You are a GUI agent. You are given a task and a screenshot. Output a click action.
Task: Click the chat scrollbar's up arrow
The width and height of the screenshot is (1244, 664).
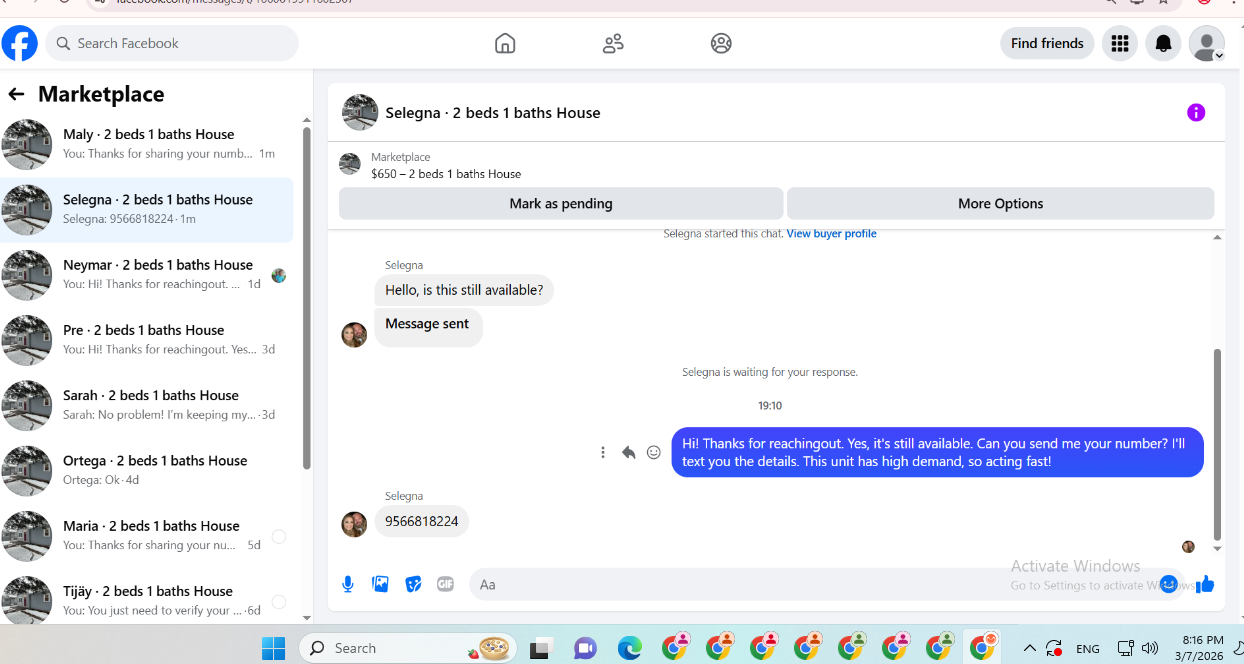click(x=1217, y=238)
